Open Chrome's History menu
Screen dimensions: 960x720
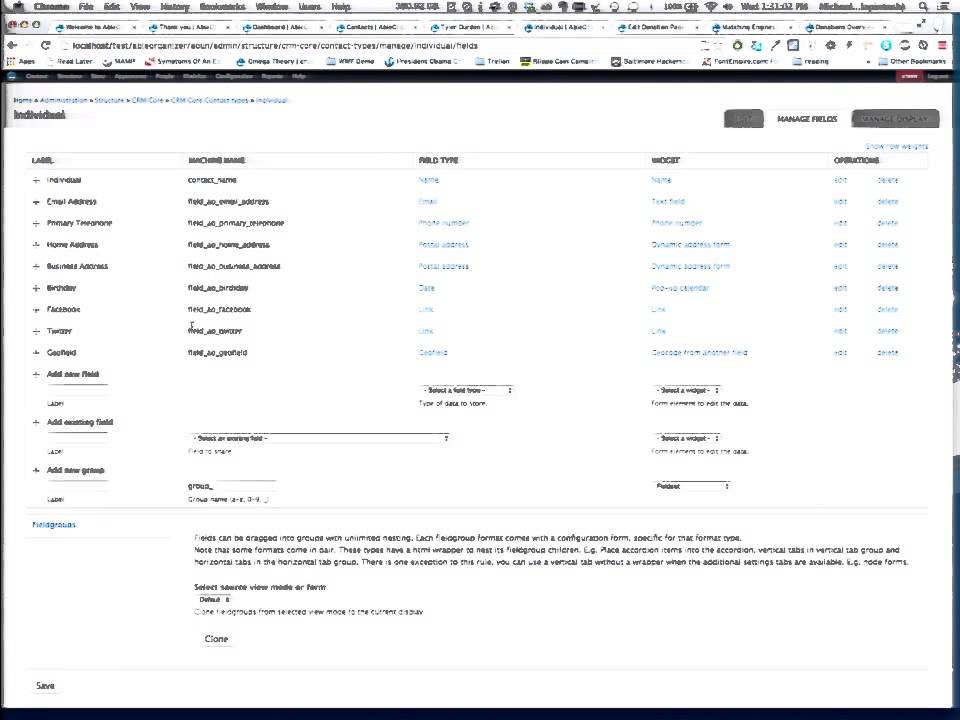click(174, 7)
